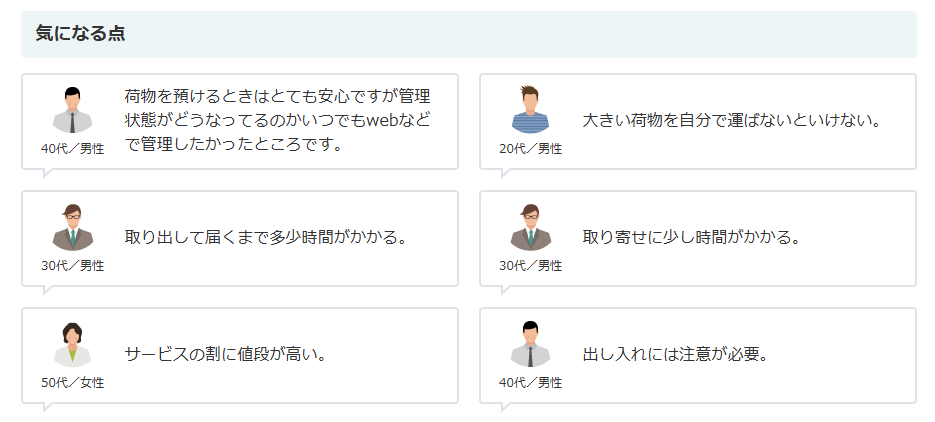Click avatar beside 出し入れには注意が必要 review
Image resolution: width=935 pixels, height=422 pixels.
(x=530, y=344)
